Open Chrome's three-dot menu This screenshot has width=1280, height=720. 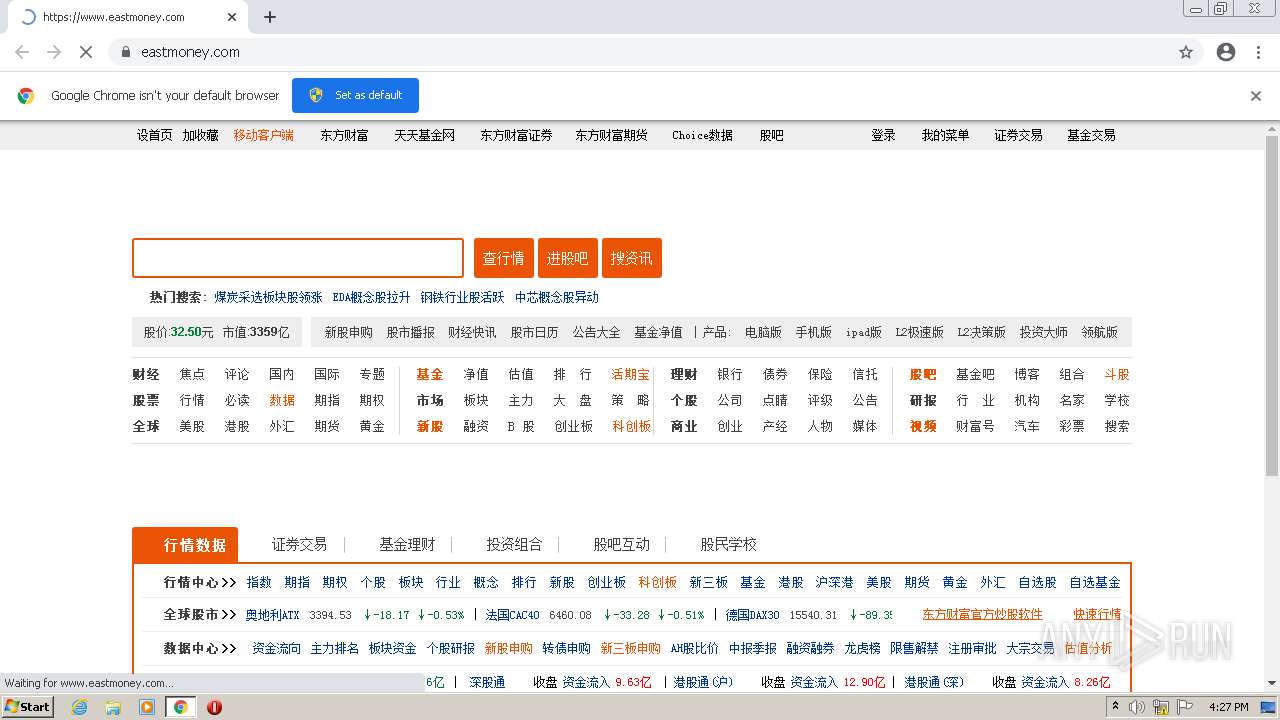point(1258,52)
